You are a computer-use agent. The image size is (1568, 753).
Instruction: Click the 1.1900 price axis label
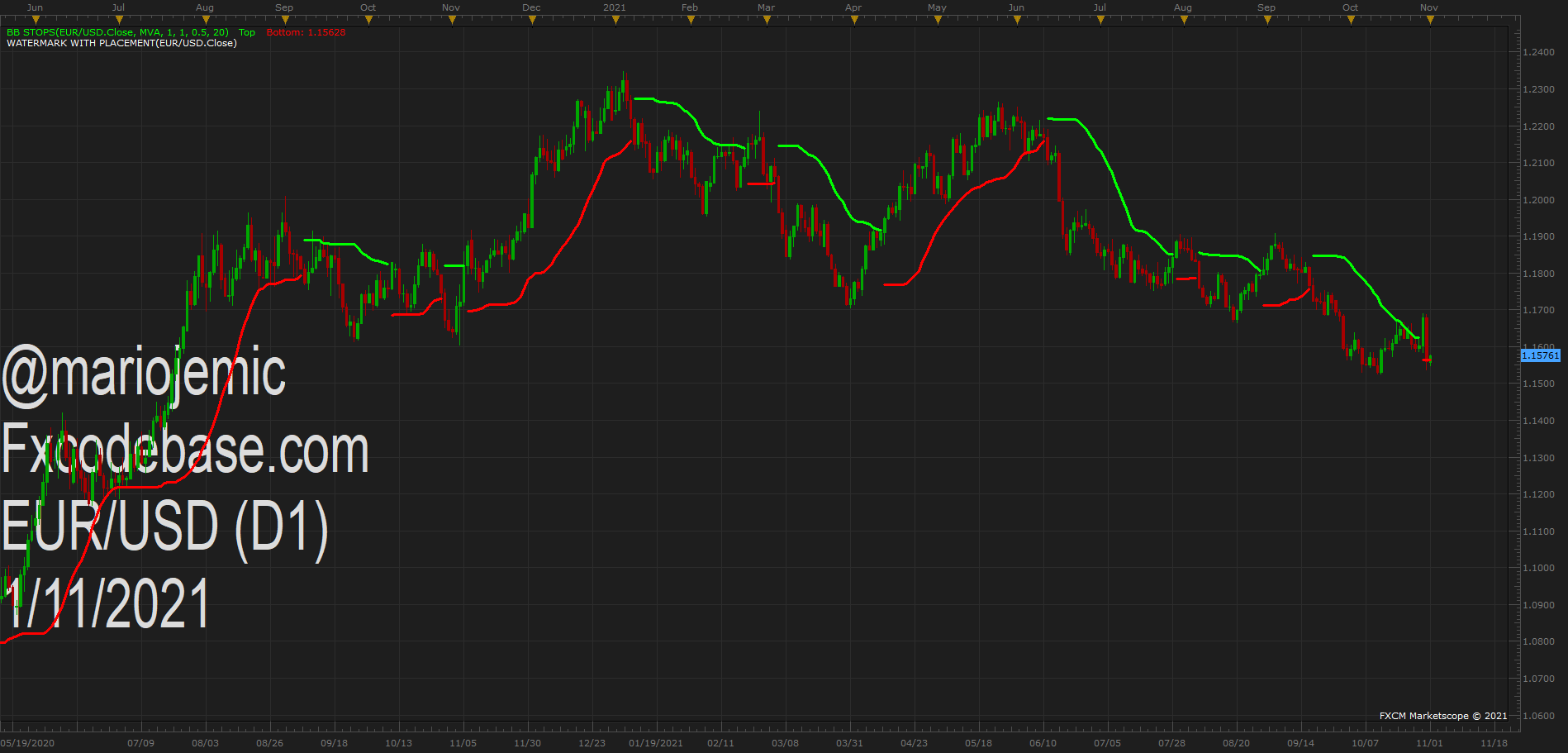point(1538,236)
